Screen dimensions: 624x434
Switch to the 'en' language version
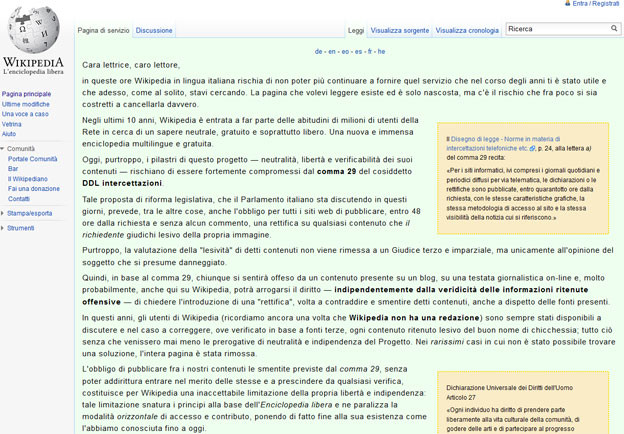pos(332,52)
